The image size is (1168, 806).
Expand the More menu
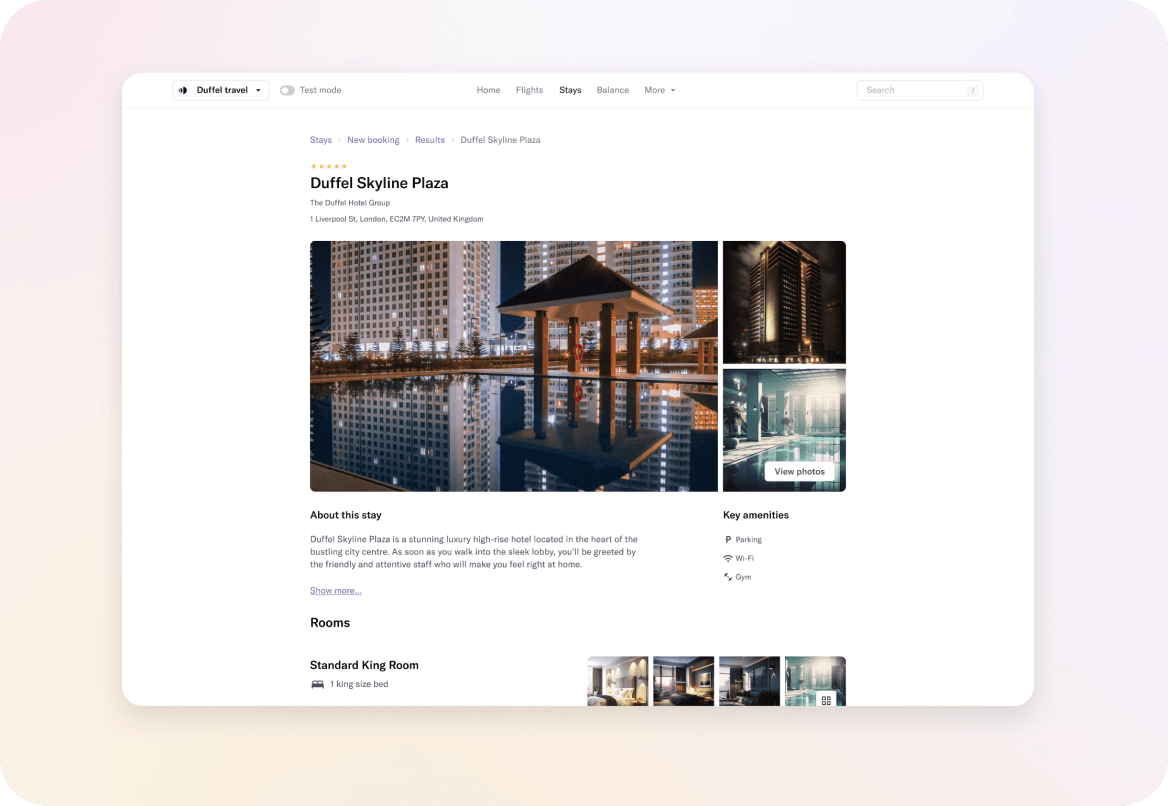point(659,90)
